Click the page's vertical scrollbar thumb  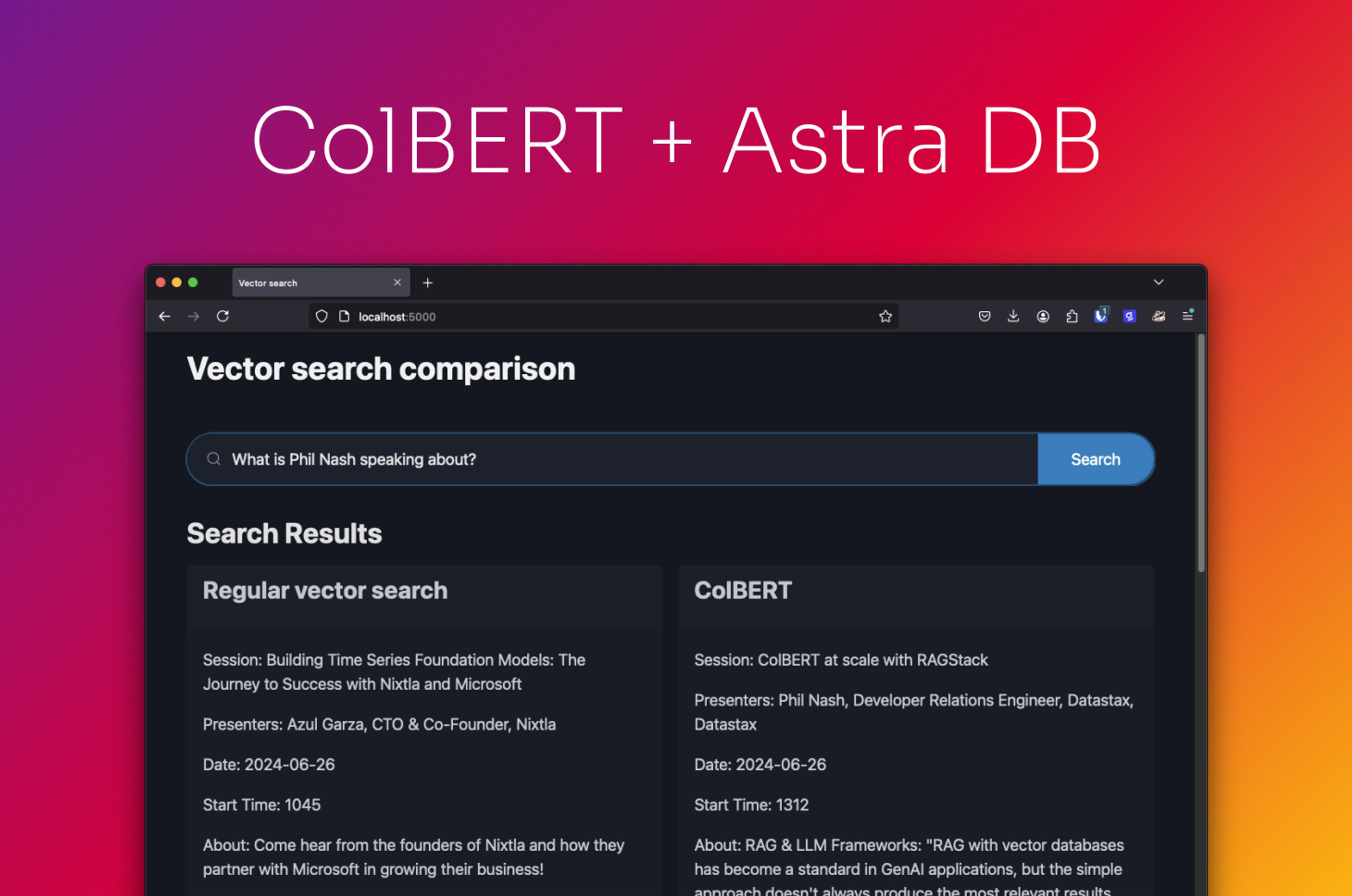(x=1201, y=452)
